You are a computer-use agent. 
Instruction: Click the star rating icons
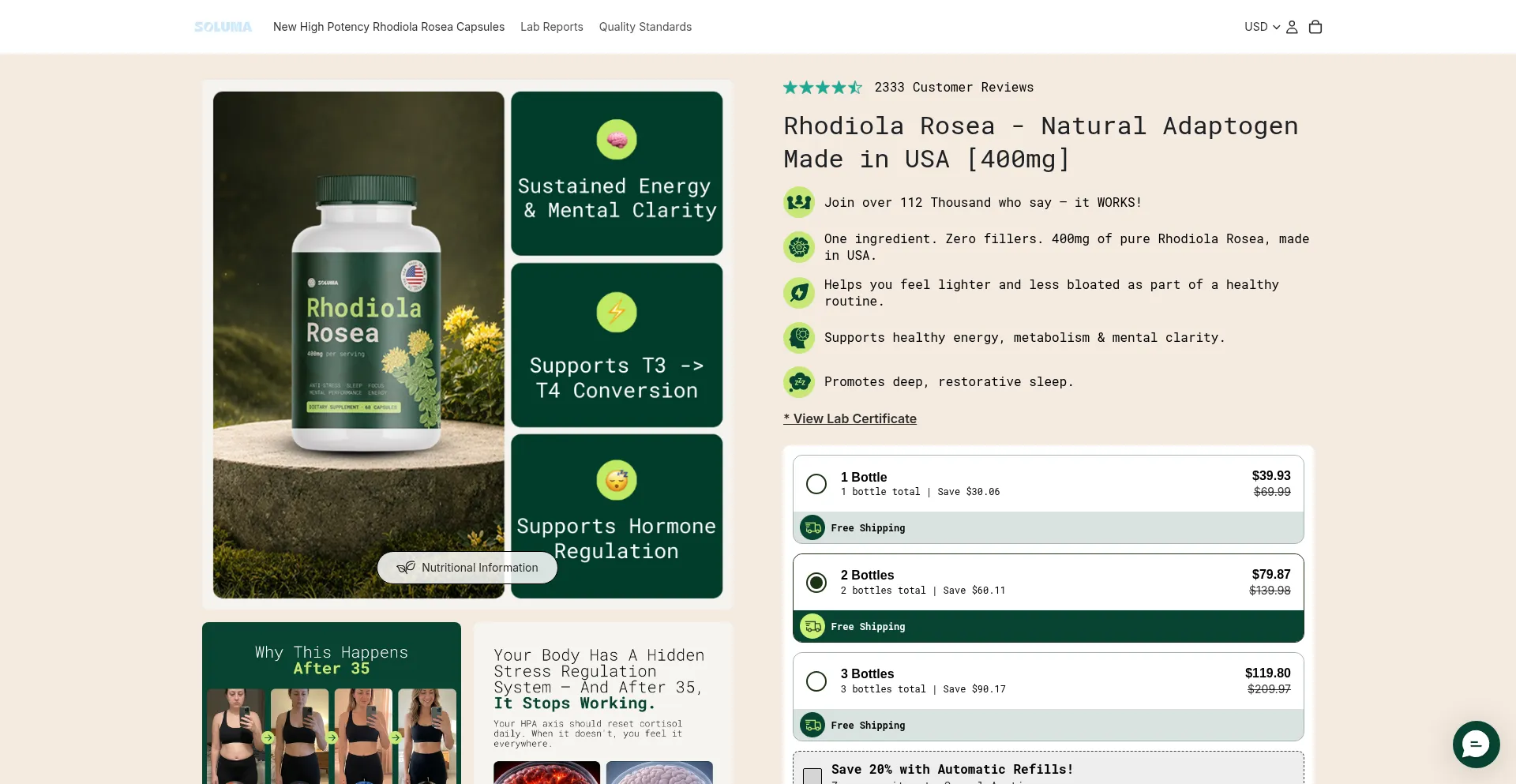tap(823, 88)
